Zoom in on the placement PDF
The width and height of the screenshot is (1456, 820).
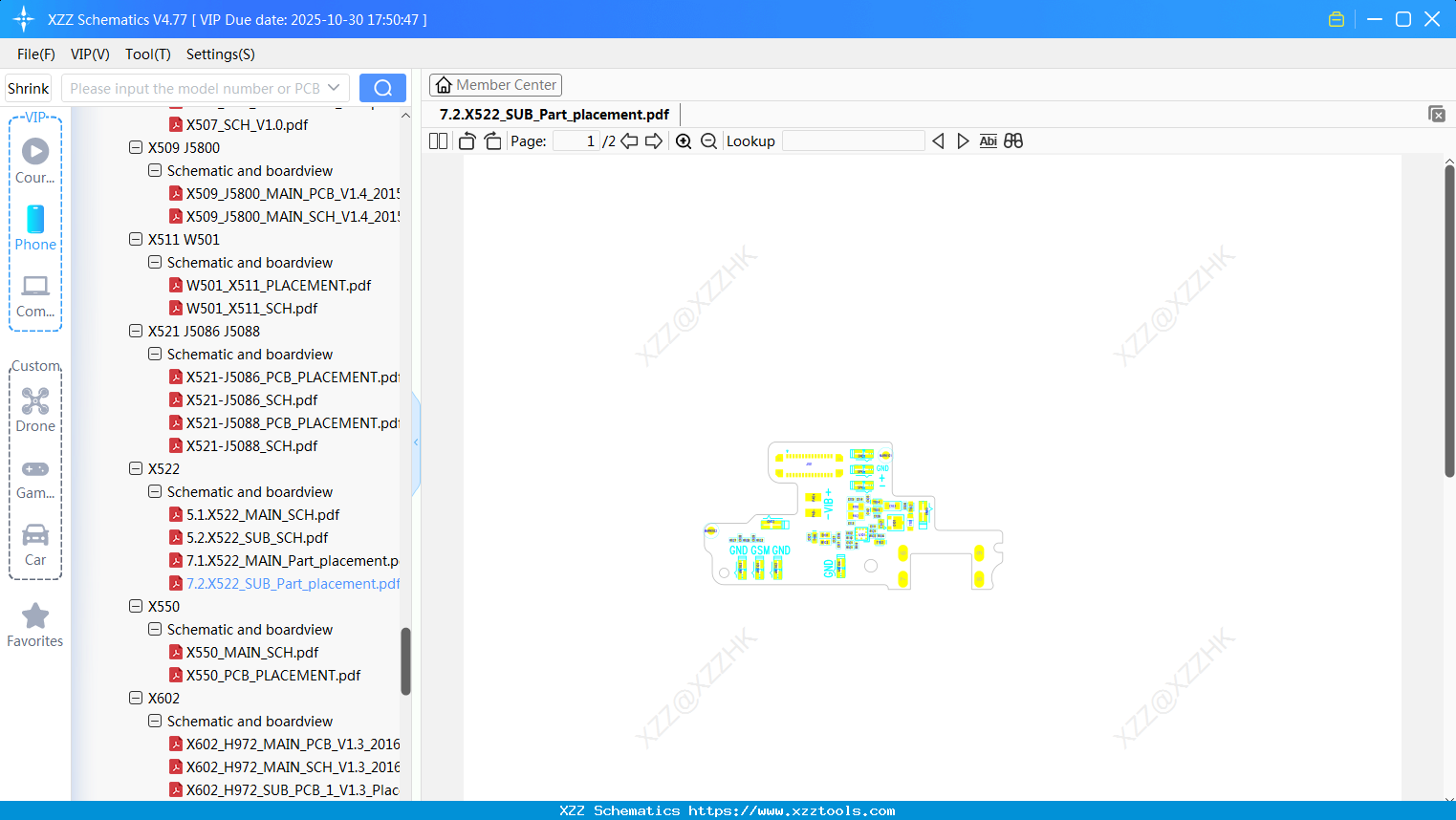point(684,140)
